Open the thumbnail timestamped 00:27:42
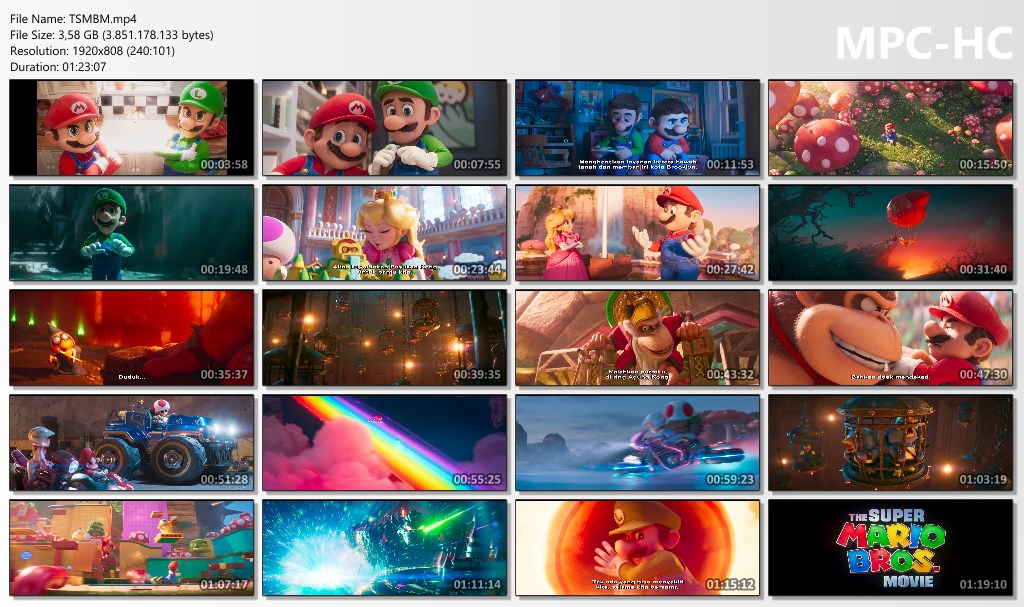The image size is (1024, 607). tap(637, 233)
